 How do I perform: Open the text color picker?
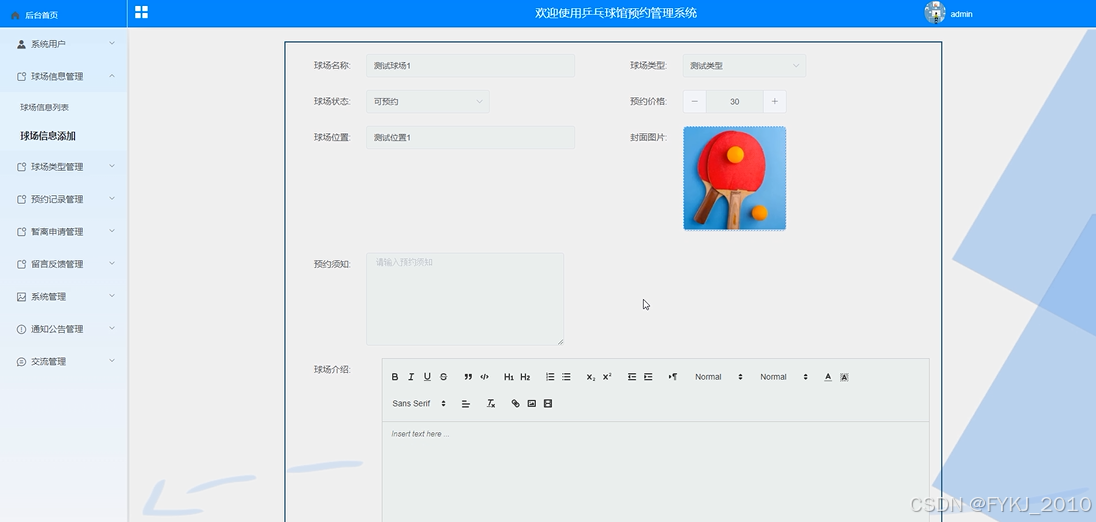pyautogui.click(x=828, y=377)
